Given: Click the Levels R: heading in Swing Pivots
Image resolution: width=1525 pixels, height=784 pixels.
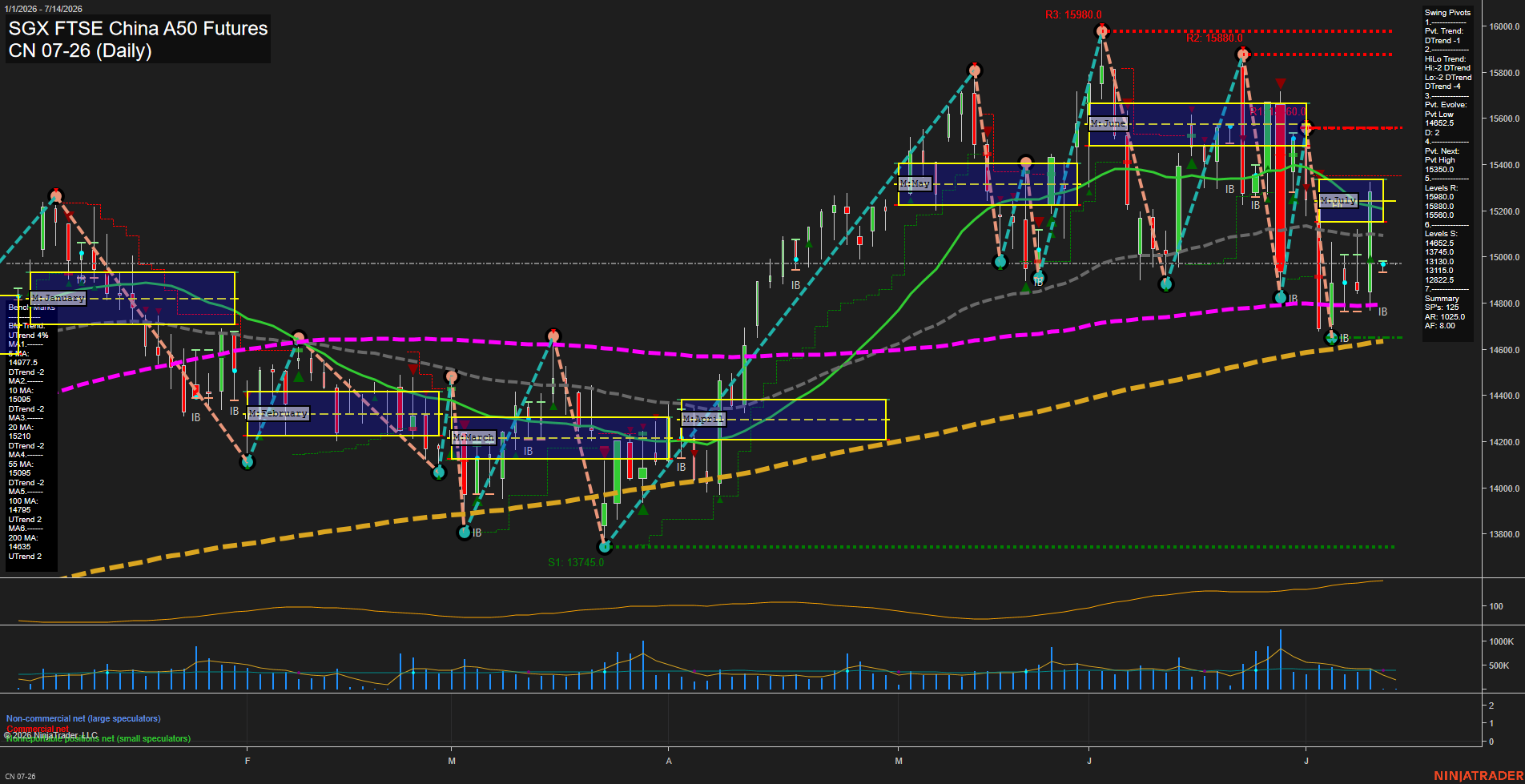Looking at the screenshot, I should click(1441, 188).
